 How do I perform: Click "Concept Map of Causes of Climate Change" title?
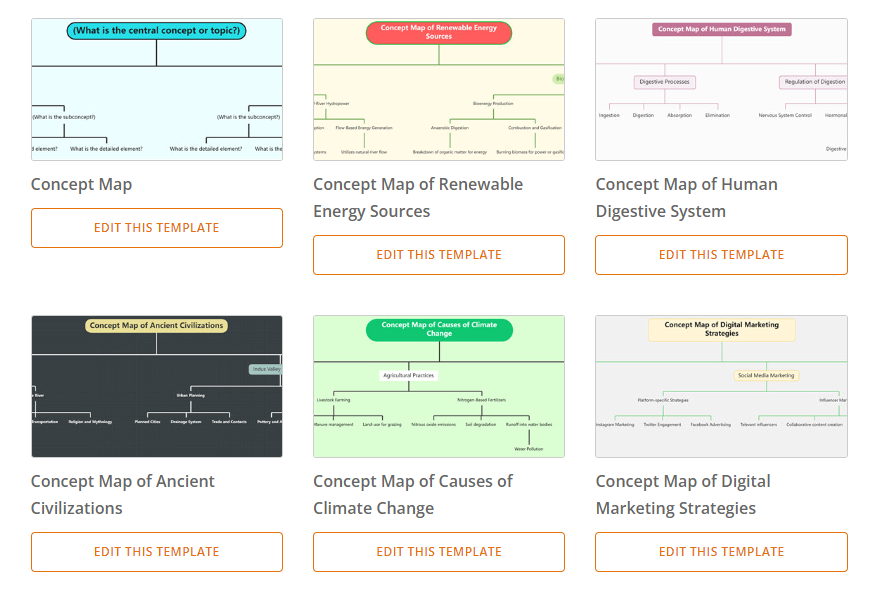[x=413, y=494]
